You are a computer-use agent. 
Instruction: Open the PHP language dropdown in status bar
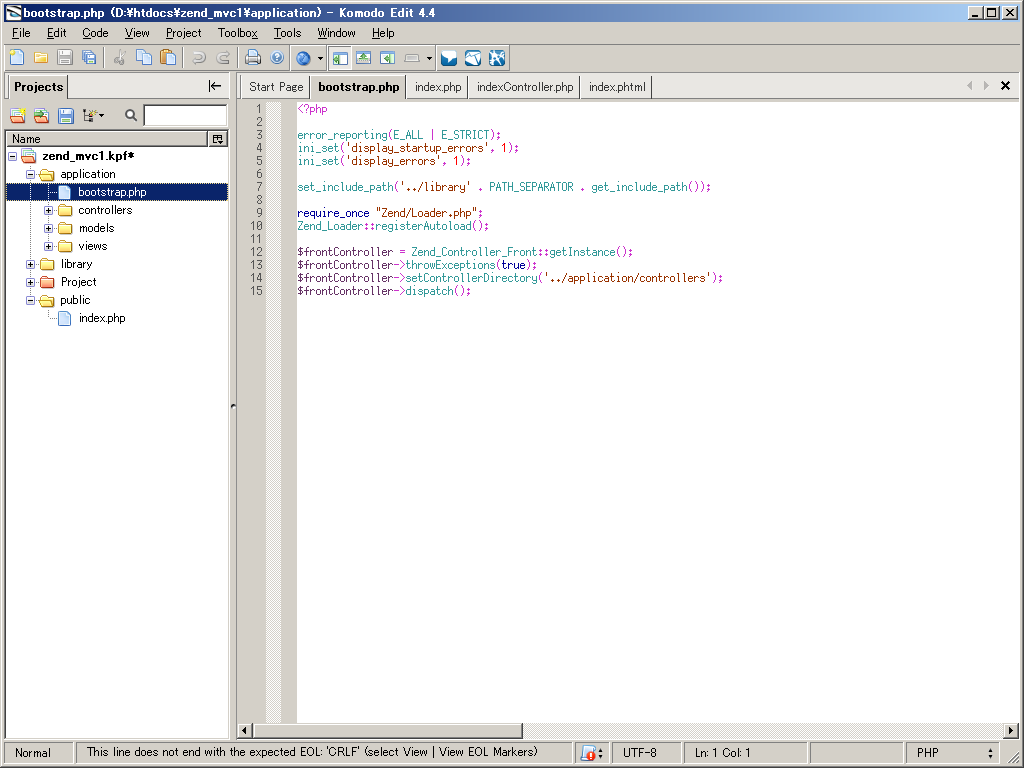pos(954,753)
